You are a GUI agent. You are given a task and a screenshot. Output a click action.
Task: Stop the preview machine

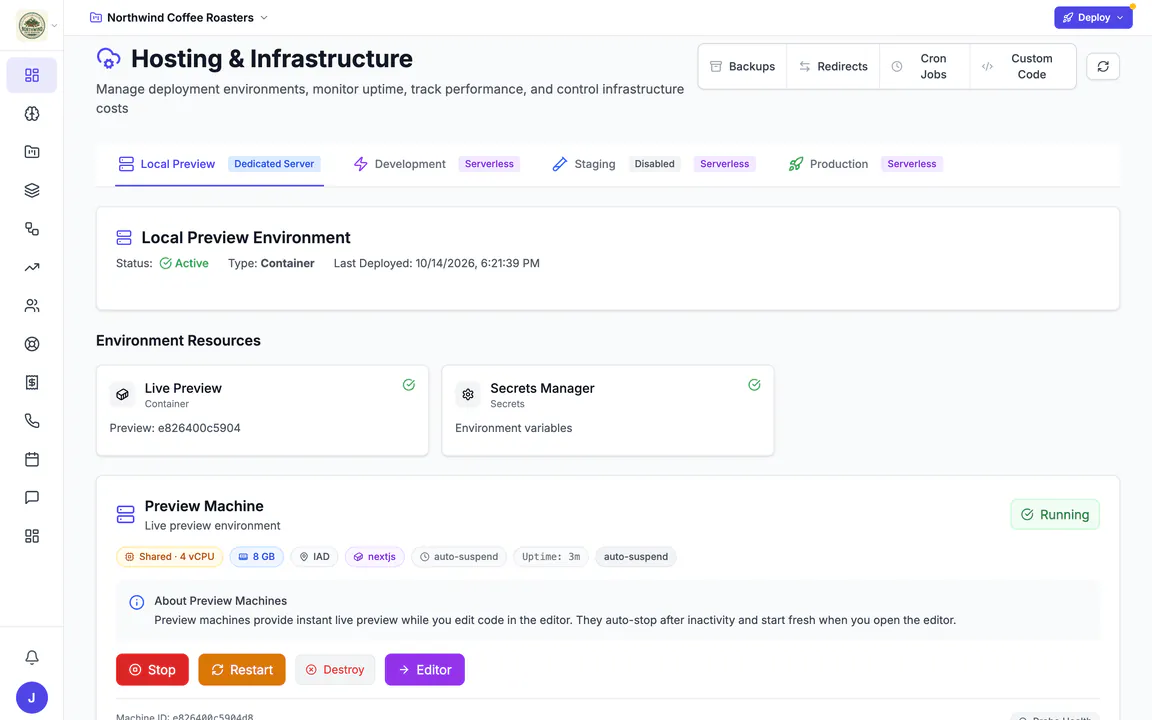coord(152,669)
